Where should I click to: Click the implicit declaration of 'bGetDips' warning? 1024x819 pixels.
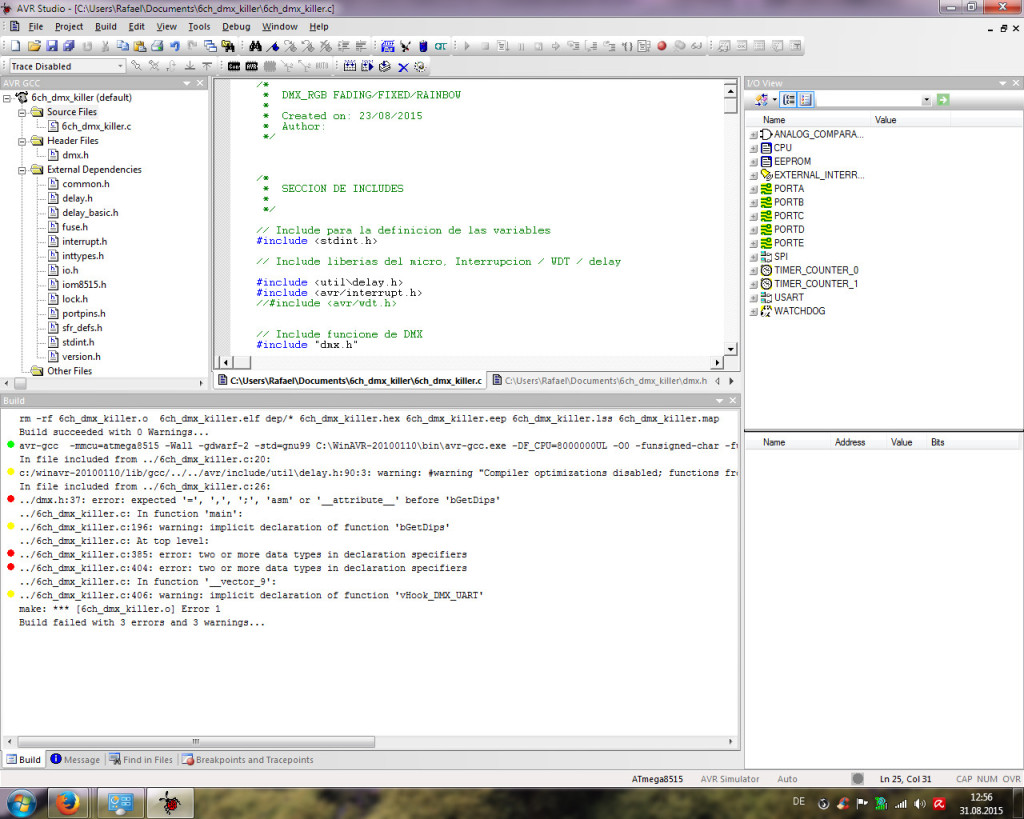[234, 527]
